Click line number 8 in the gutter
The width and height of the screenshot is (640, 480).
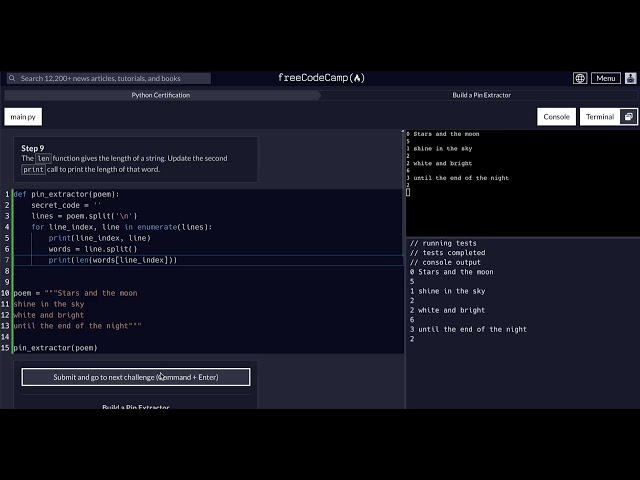click(x=7, y=271)
